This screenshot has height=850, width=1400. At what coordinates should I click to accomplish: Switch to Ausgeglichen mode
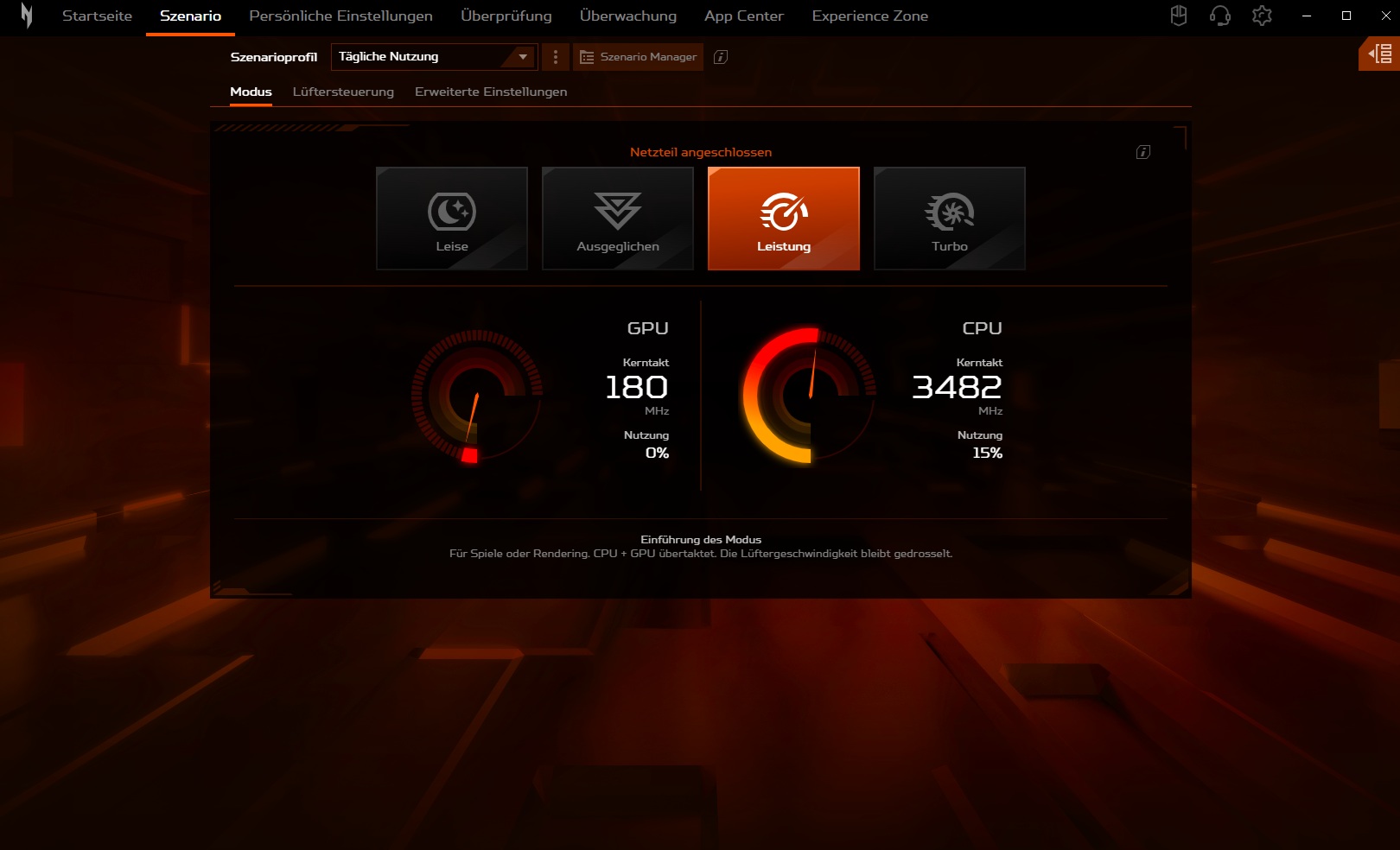tap(618, 219)
